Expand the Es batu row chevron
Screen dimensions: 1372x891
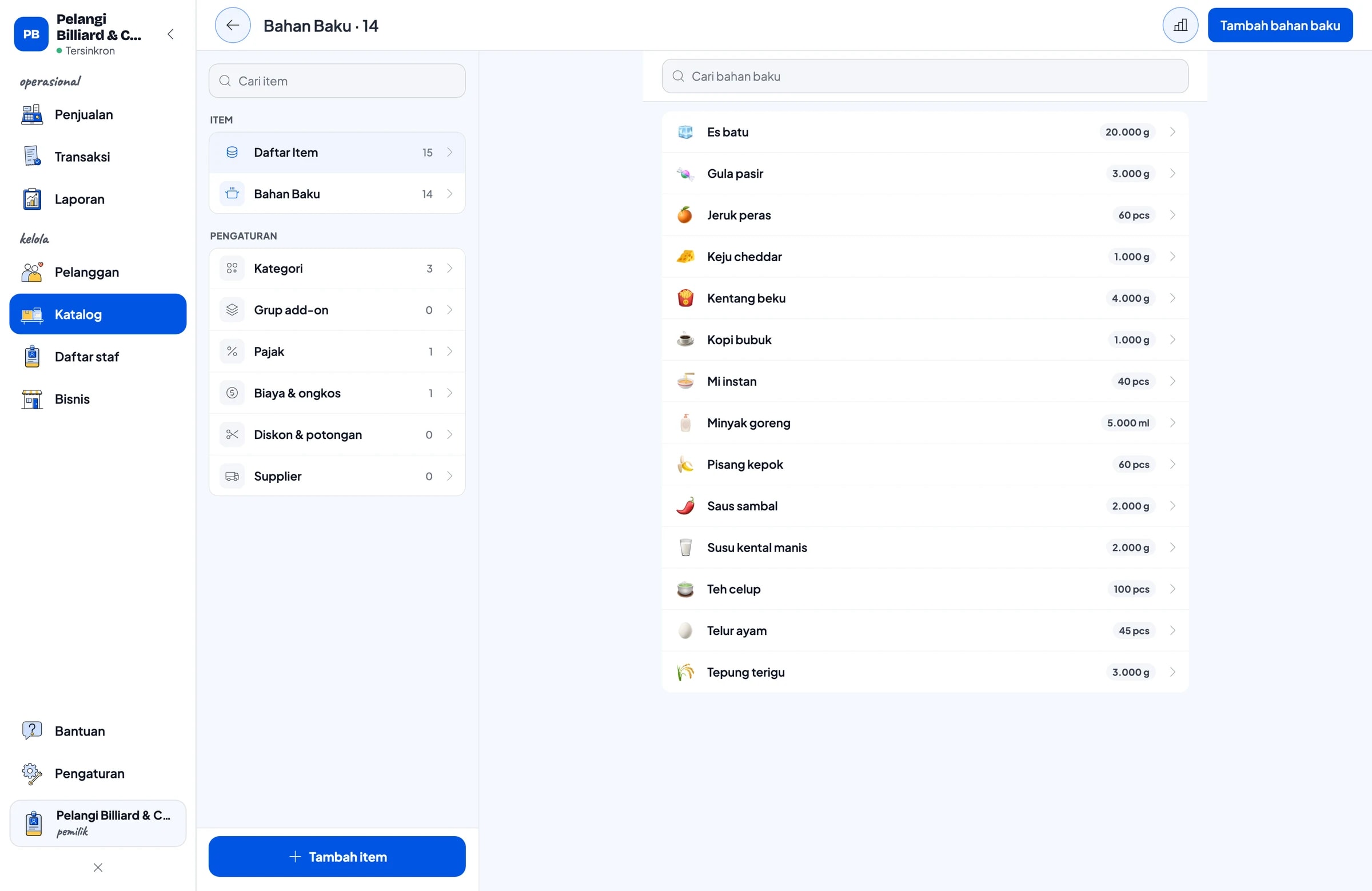[1172, 132]
